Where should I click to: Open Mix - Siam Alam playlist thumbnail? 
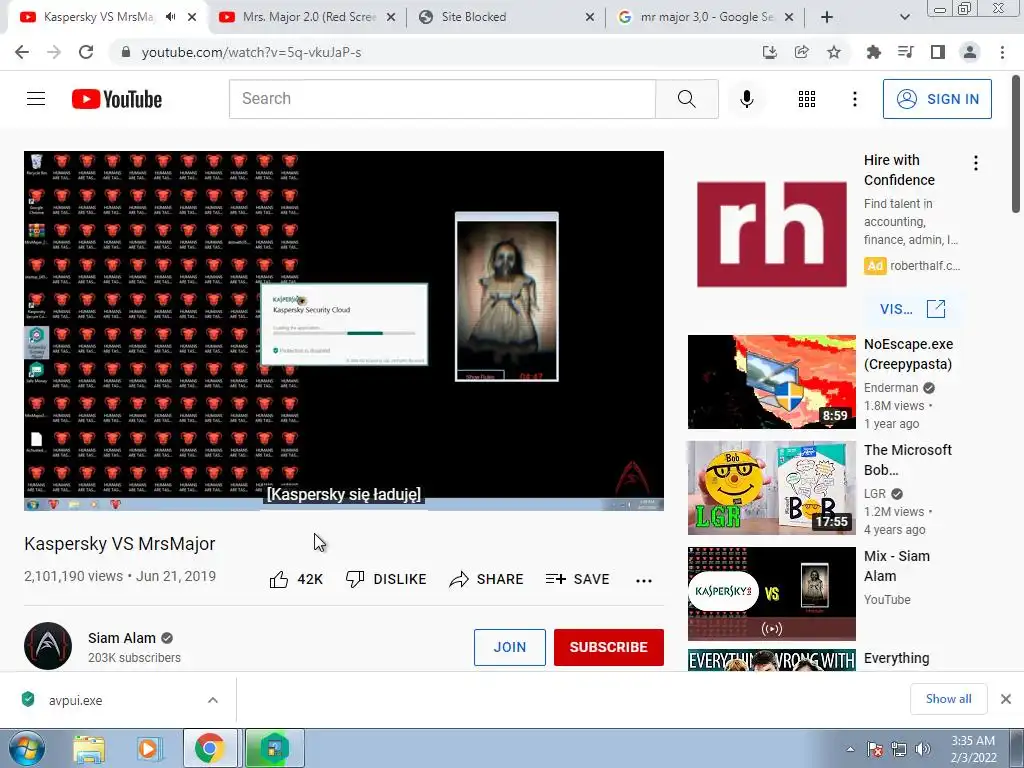[772, 594]
